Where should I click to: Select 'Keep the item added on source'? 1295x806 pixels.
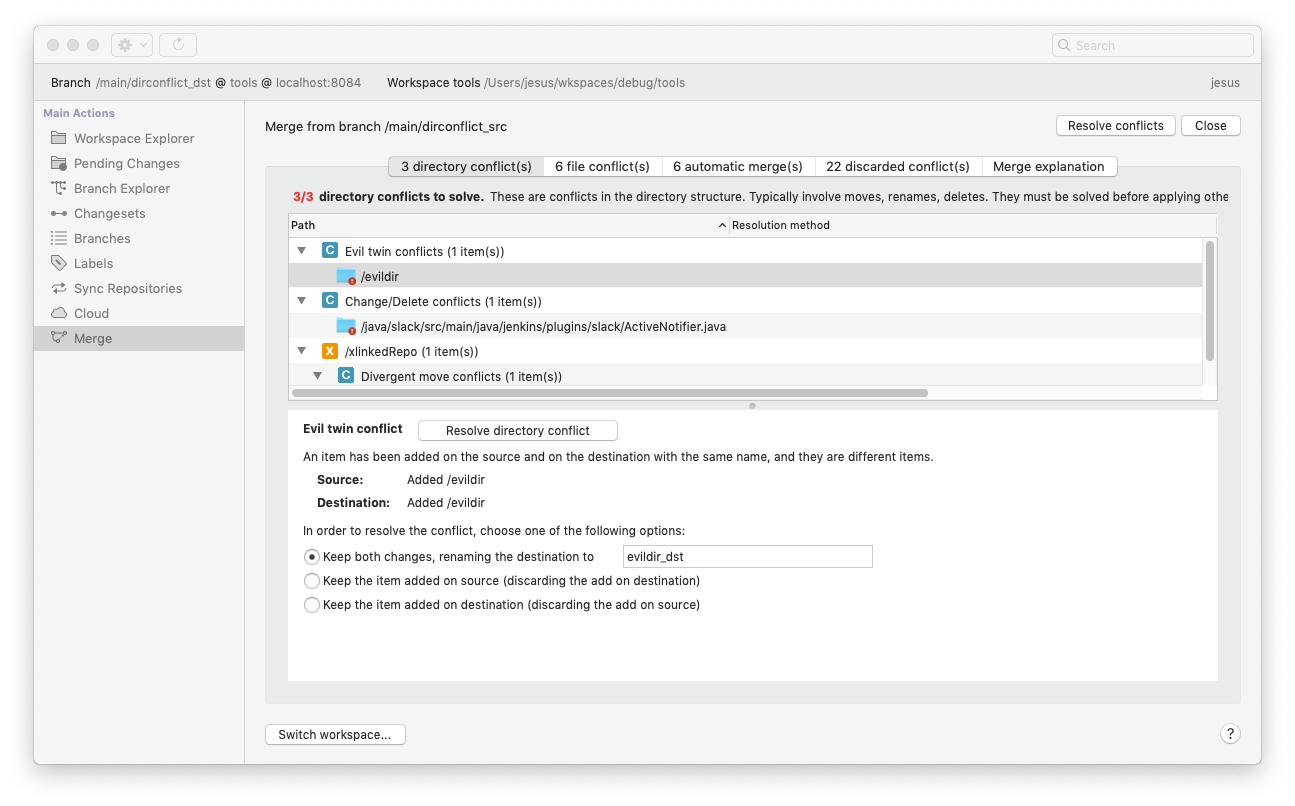point(312,580)
